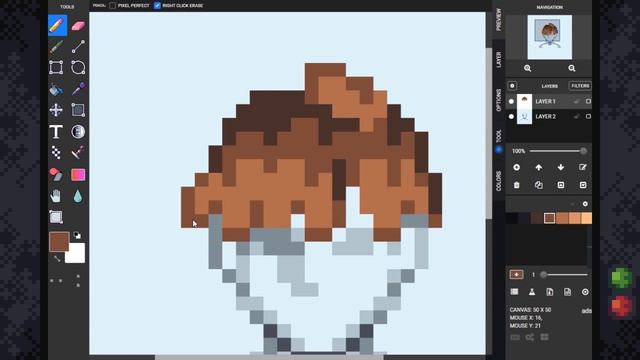The image size is (640, 360).
Task: Select the Gradient tool
Action: pos(78,175)
